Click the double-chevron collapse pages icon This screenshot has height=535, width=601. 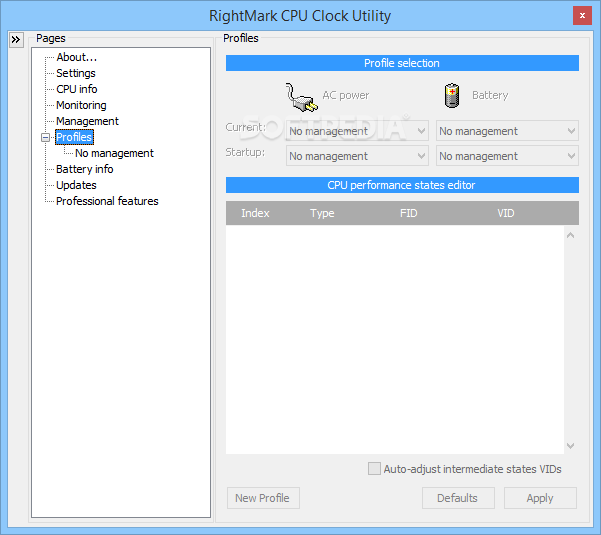(16, 39)
